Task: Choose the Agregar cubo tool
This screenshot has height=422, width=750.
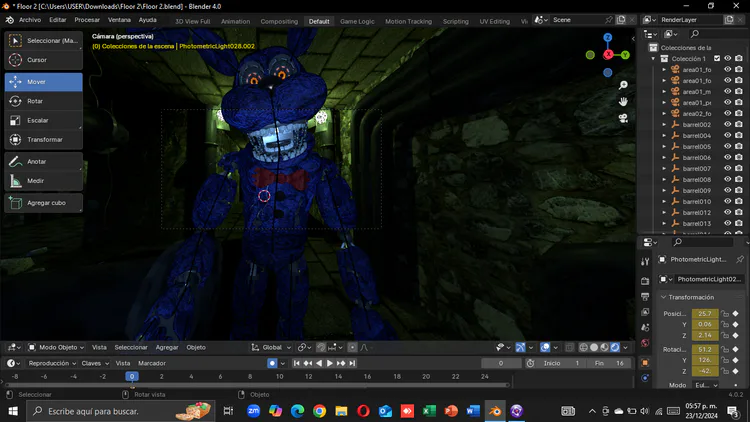Action: (x=44, y=202)
